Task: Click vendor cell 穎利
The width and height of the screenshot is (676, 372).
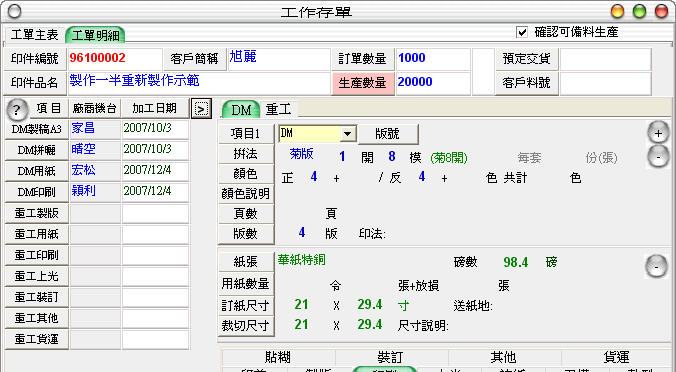Action: (95, 192)
